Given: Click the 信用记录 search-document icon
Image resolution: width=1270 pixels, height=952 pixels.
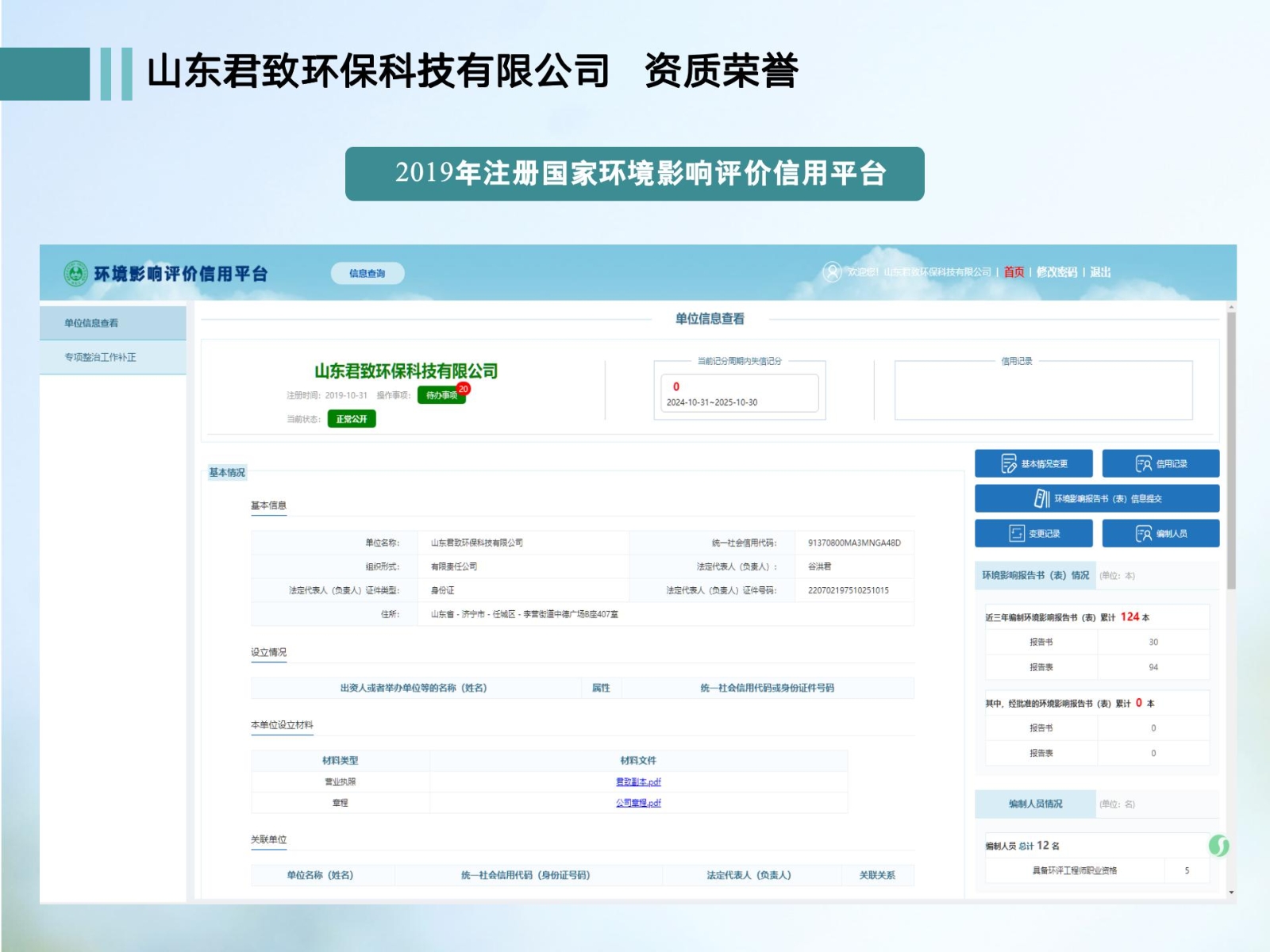Looking at the screenshot, I should (1144, 464).
